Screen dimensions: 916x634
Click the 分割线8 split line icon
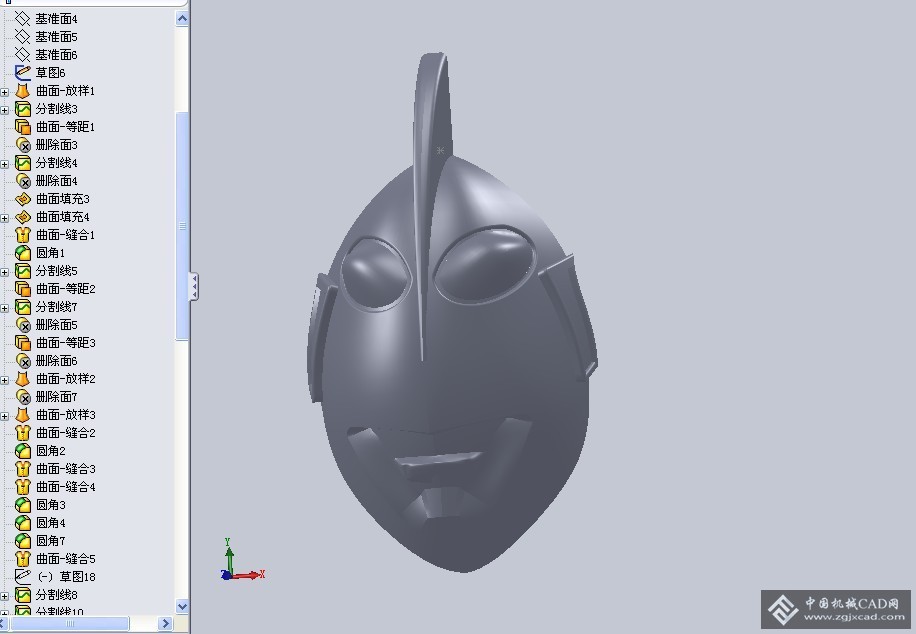22,595
